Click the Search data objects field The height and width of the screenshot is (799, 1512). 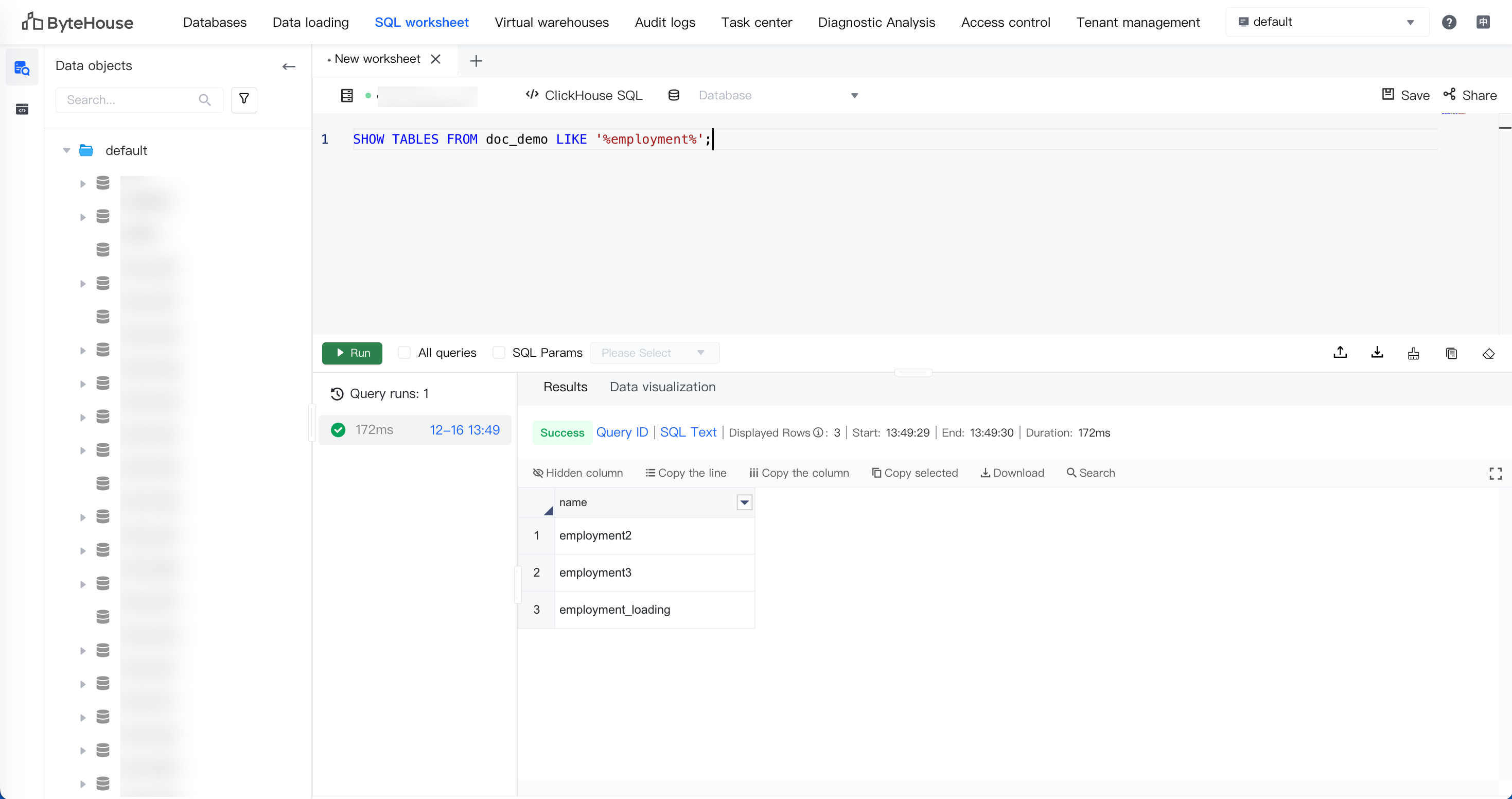pyautogui.click(x=130, y=100)
